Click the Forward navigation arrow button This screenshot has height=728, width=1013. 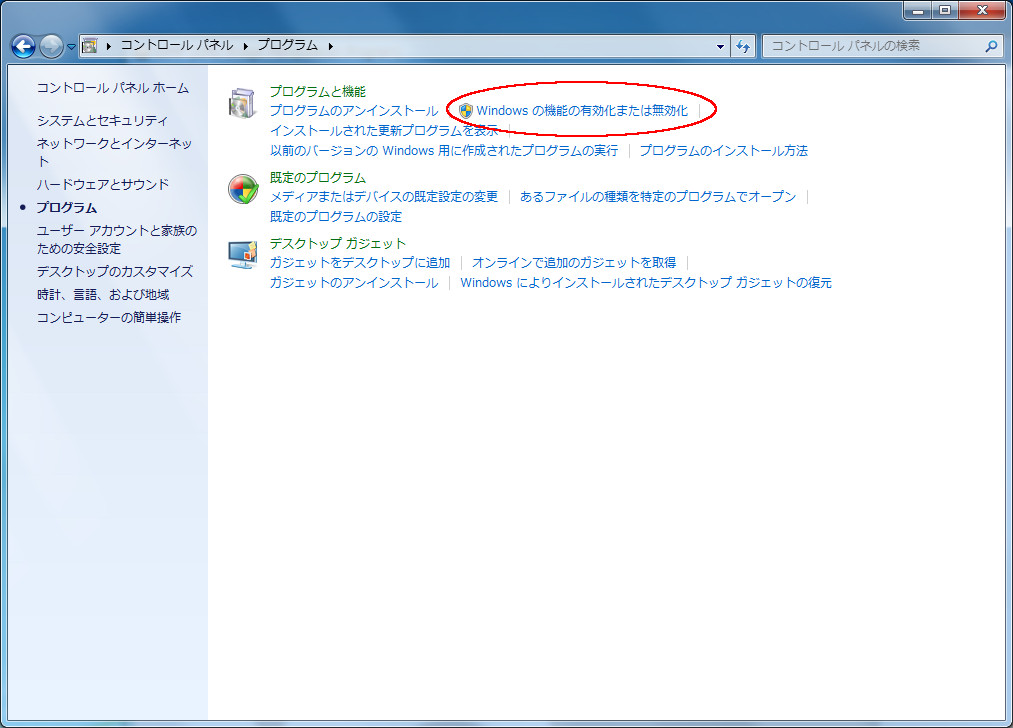[x=51, y=46]
